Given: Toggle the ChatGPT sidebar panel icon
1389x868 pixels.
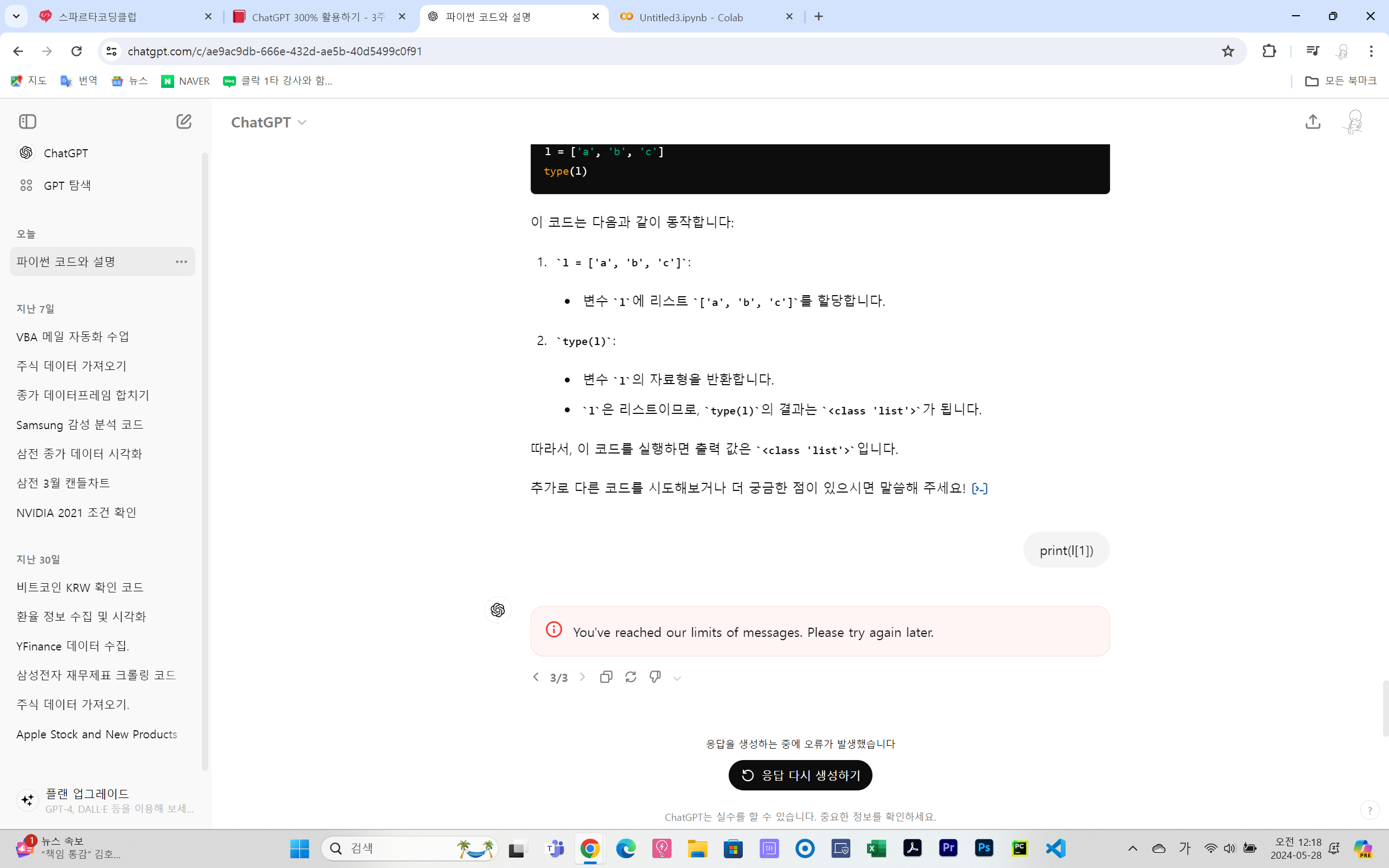Looking at the screenshot, I should pos(28,122).
